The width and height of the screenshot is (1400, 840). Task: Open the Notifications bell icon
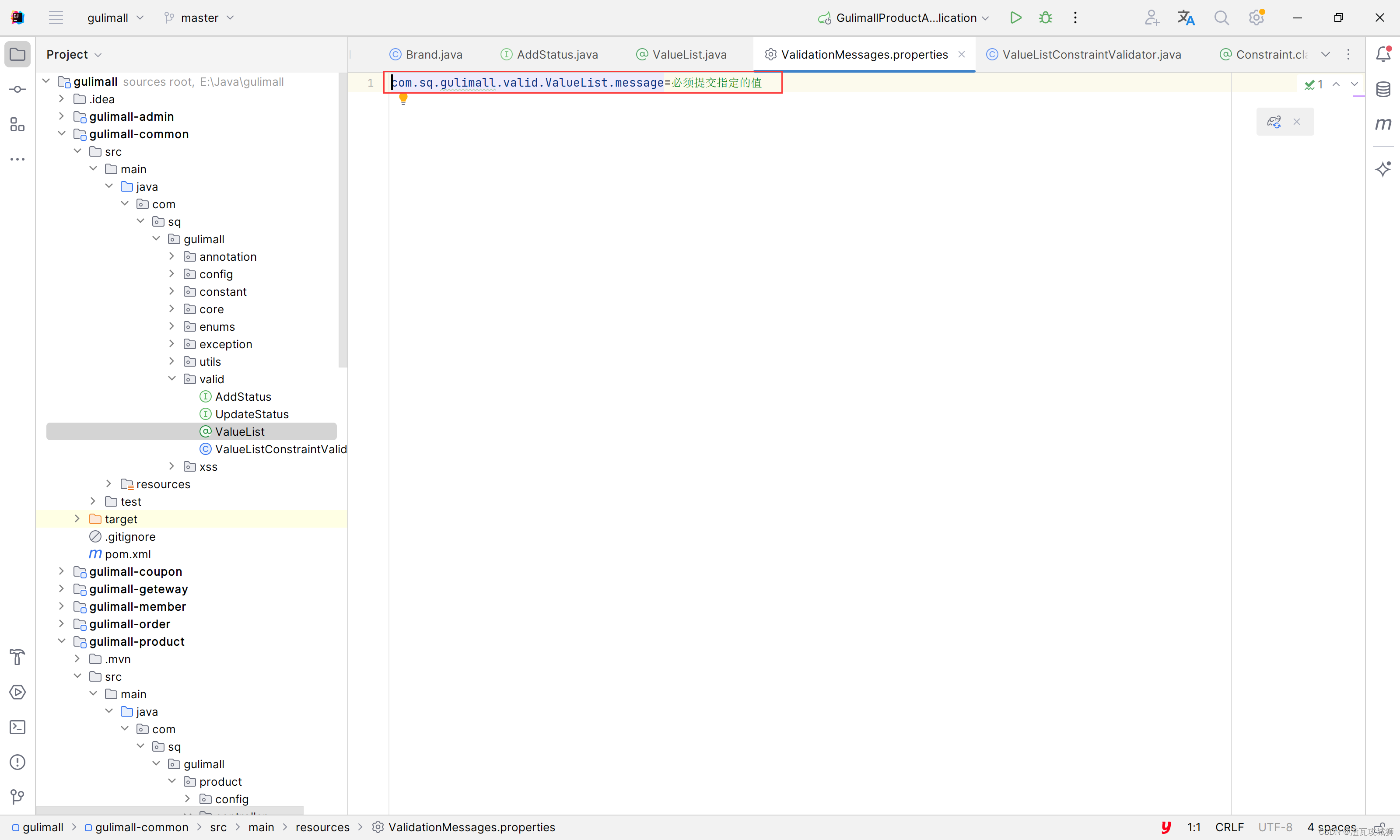pyautogui.click(x=1383, y=54)
